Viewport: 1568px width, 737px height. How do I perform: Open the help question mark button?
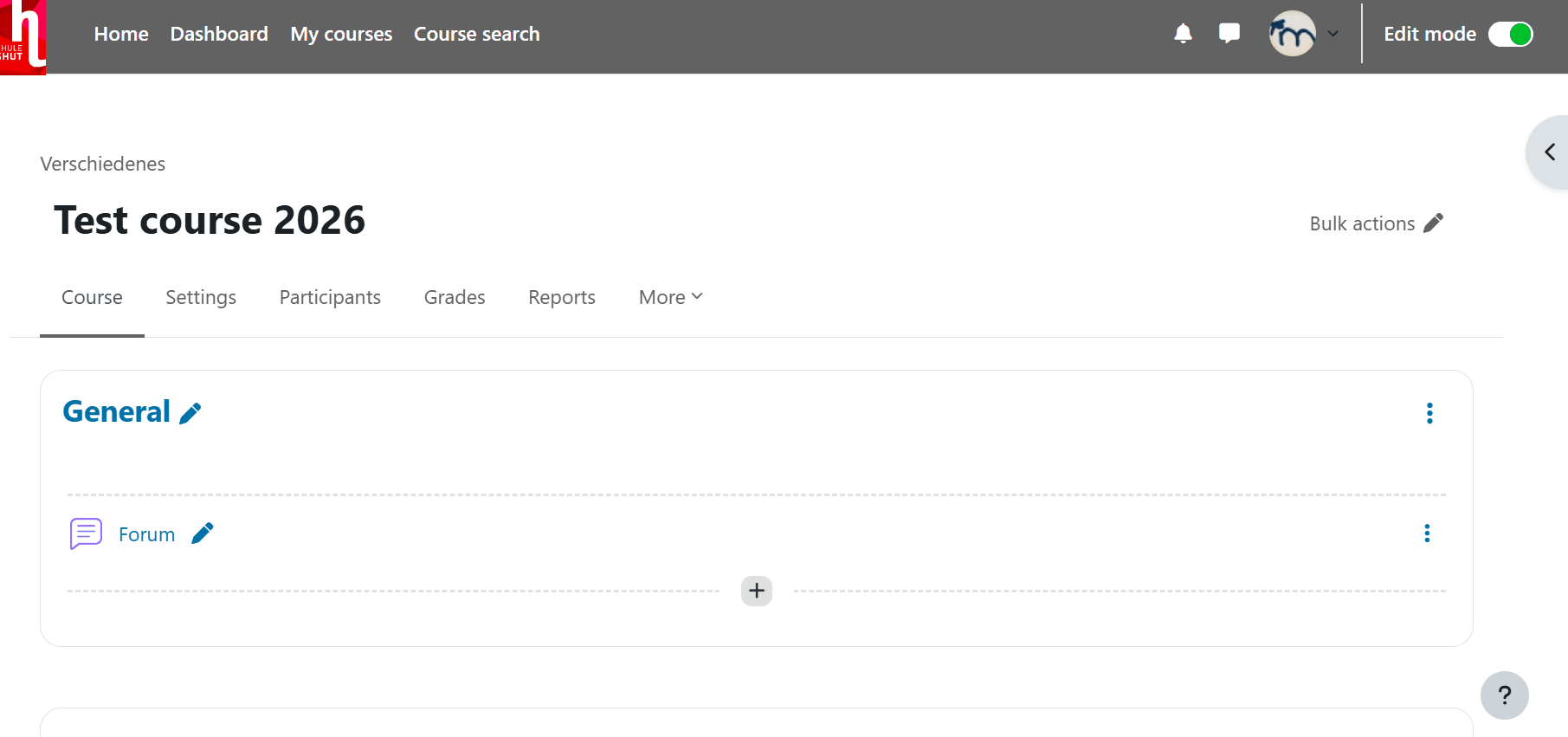[x=1504, y=695]
